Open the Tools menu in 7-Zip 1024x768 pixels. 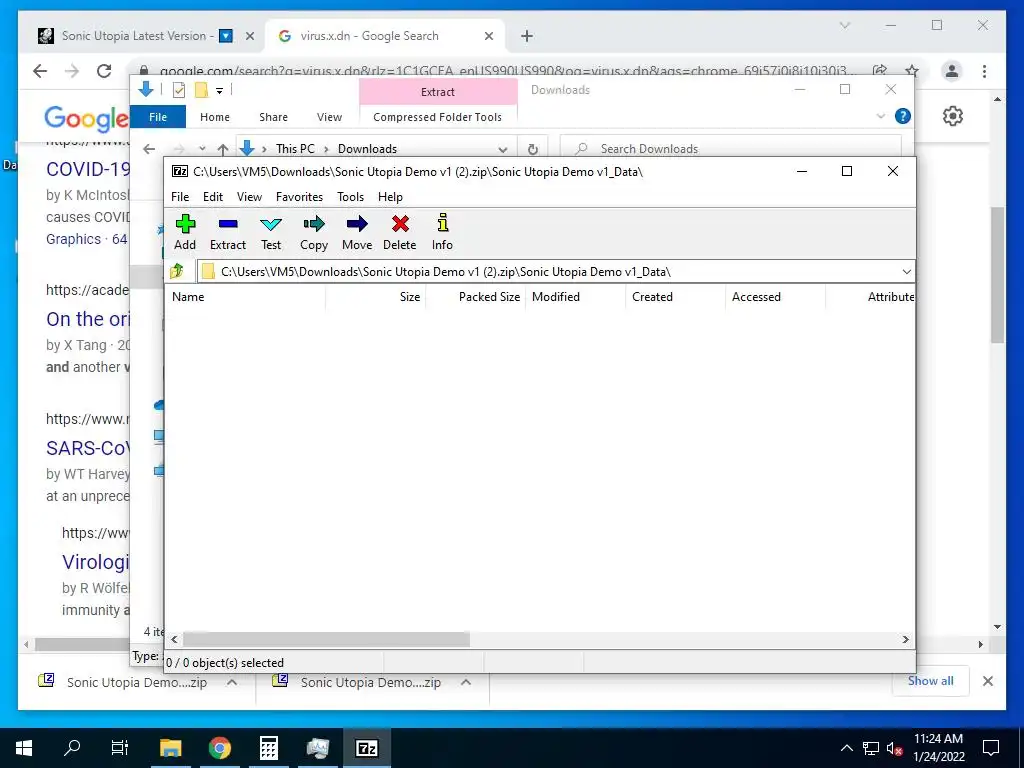(x=350, y=197)
